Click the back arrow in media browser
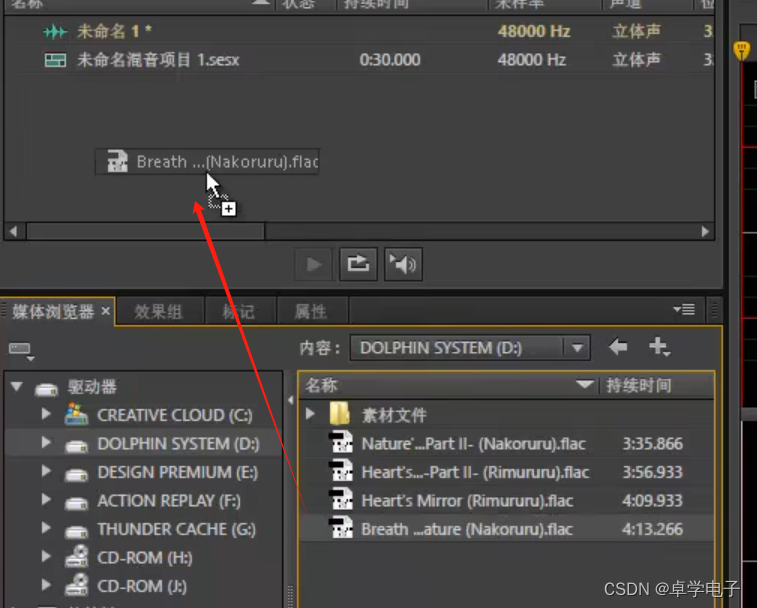The width and height of the screenshot is (757, 608). pos(617,347)
